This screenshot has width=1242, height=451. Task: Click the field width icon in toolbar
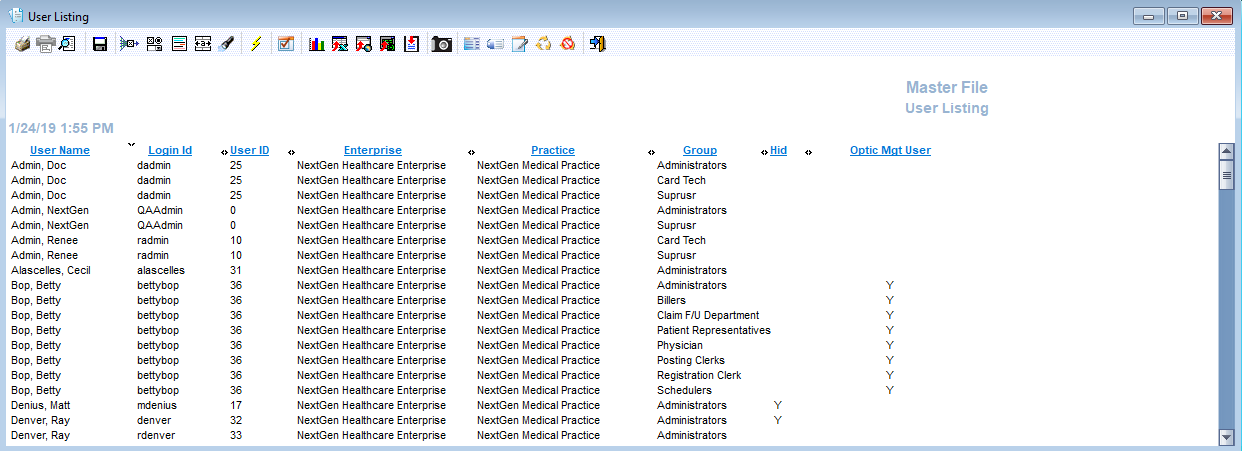(x=203, y=44)
